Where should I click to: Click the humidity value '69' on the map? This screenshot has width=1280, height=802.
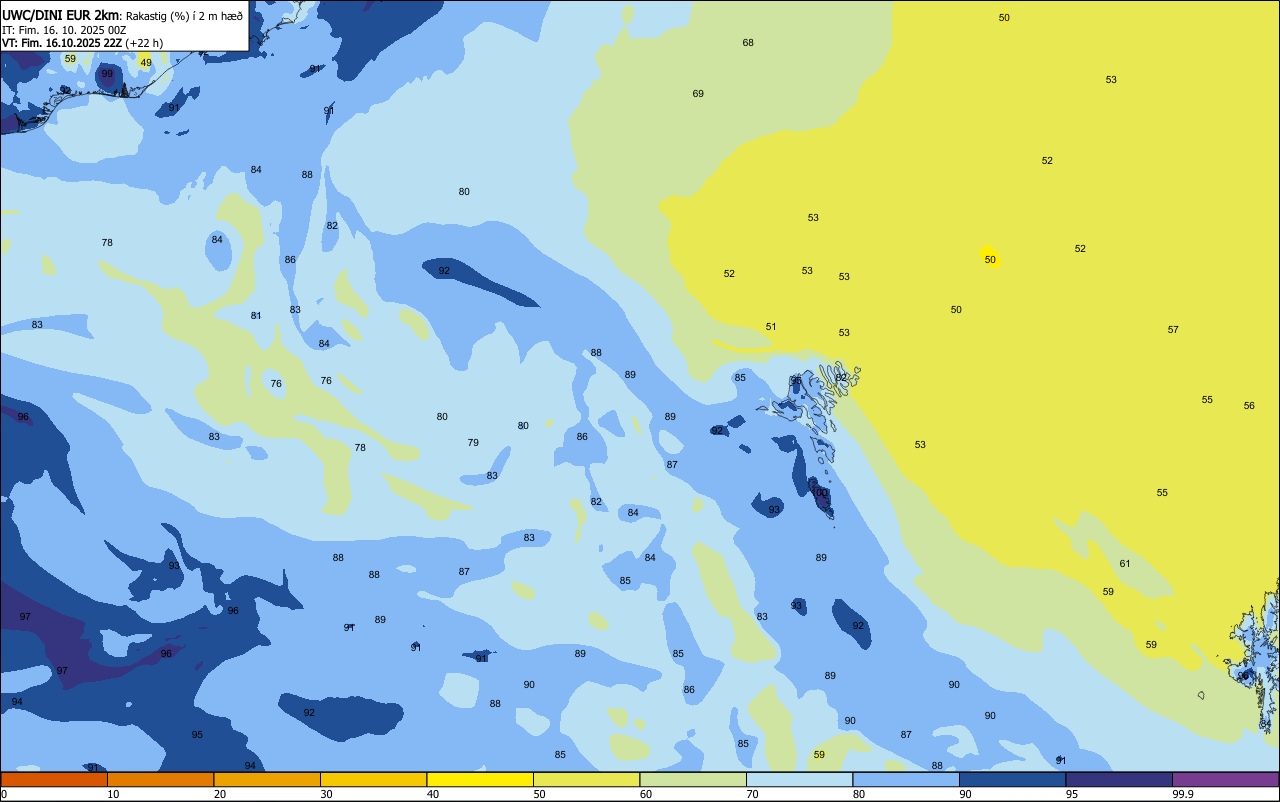pos(698,94)
